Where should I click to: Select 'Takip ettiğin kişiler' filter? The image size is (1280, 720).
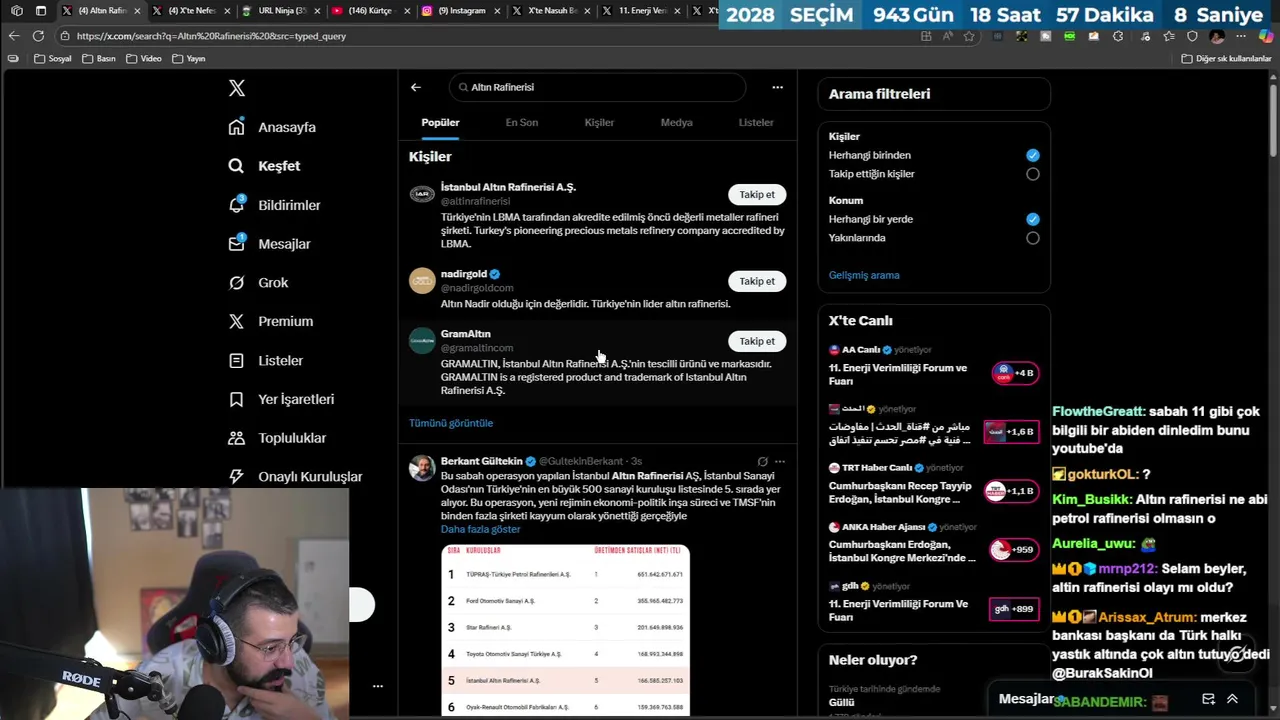click(1033, 174)
